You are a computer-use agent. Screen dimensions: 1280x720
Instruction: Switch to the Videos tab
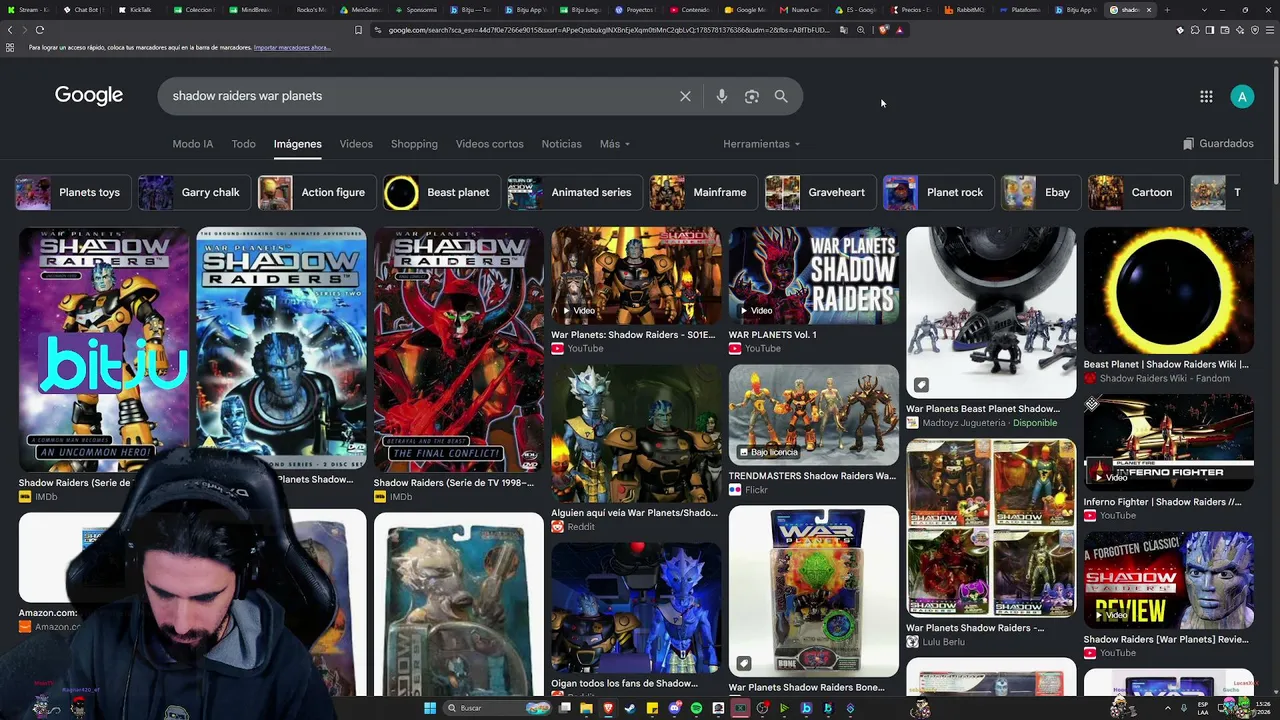click(356, 144)
